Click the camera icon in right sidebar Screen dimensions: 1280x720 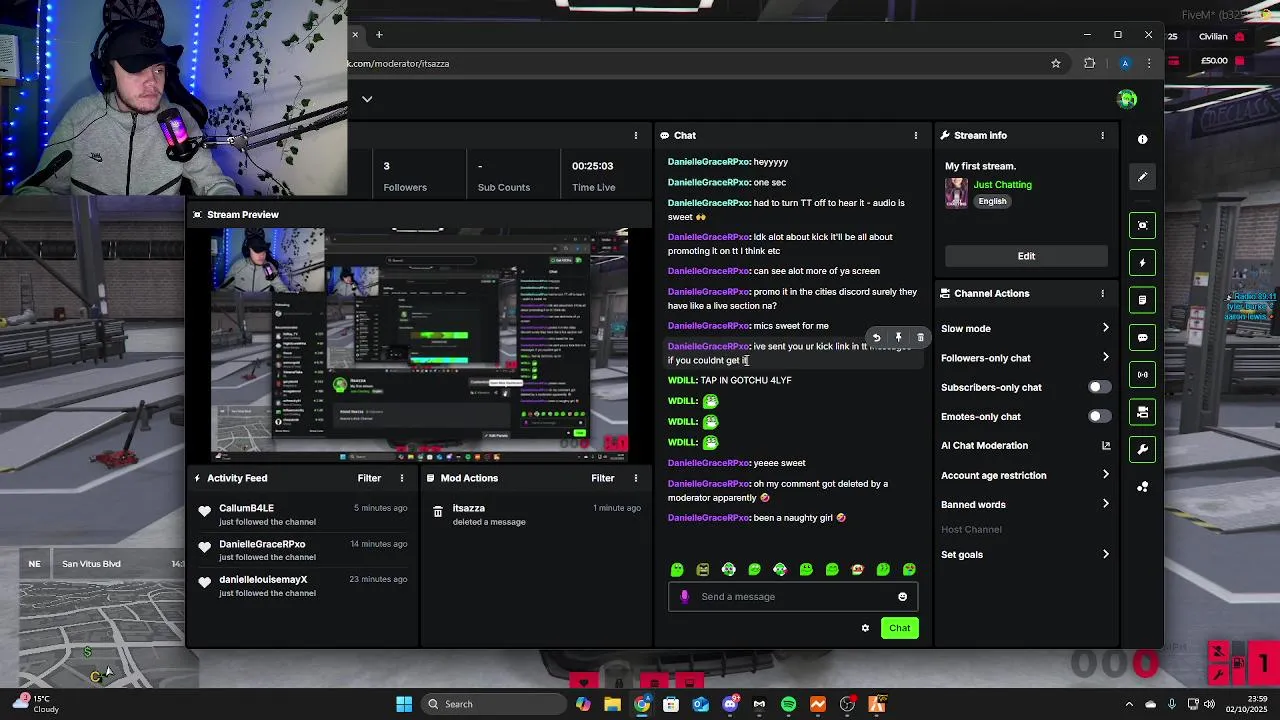pyautogui.click(x=1143, y=412)
